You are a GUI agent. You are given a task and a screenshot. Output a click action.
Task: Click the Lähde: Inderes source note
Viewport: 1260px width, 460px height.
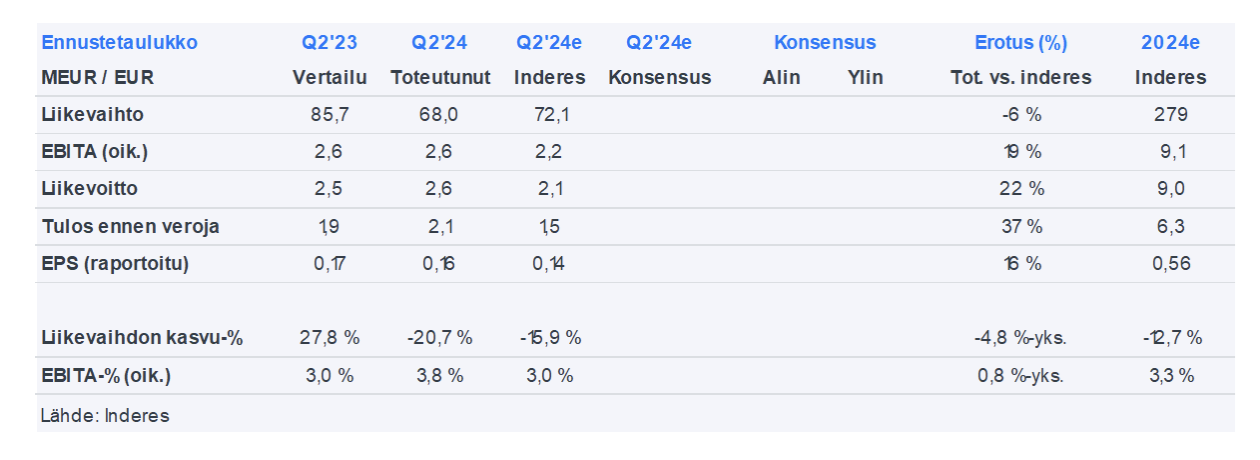point(105,416)
